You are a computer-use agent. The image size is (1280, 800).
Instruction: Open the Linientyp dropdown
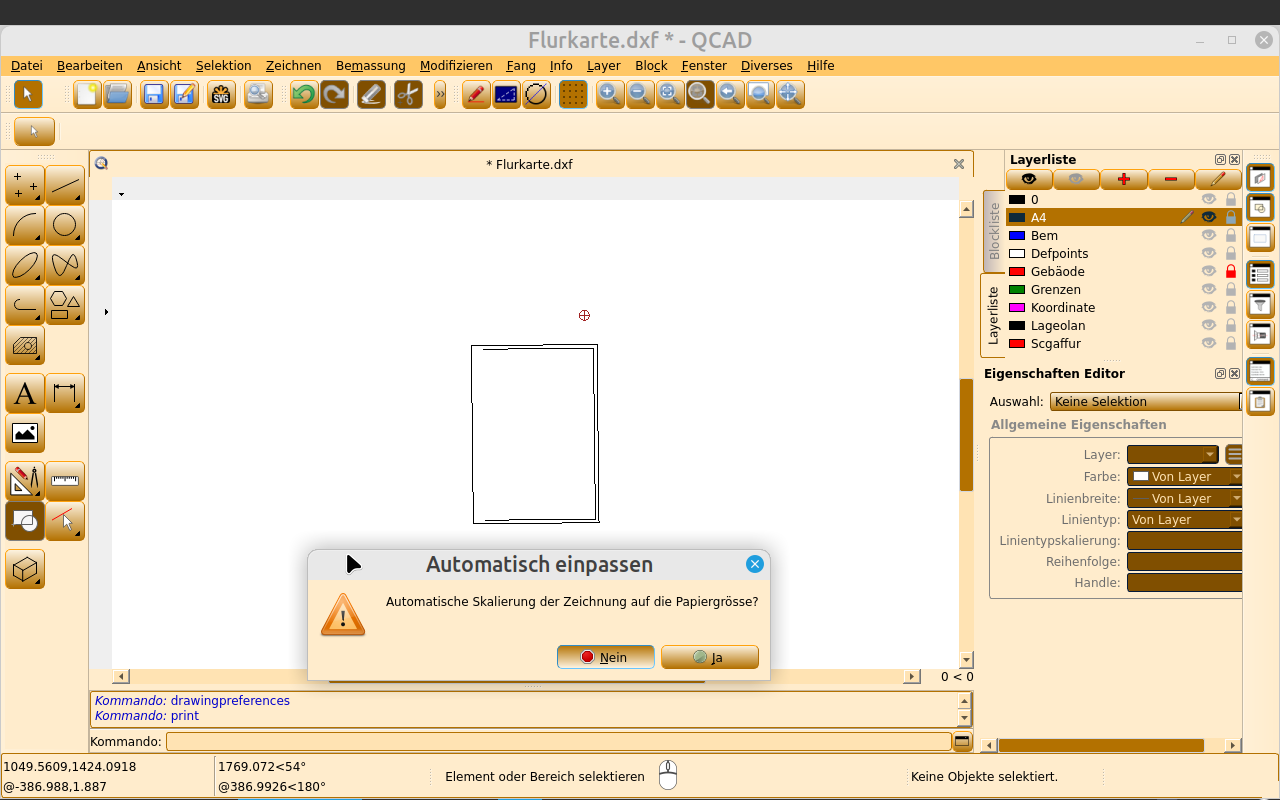tap(1184, 520)
